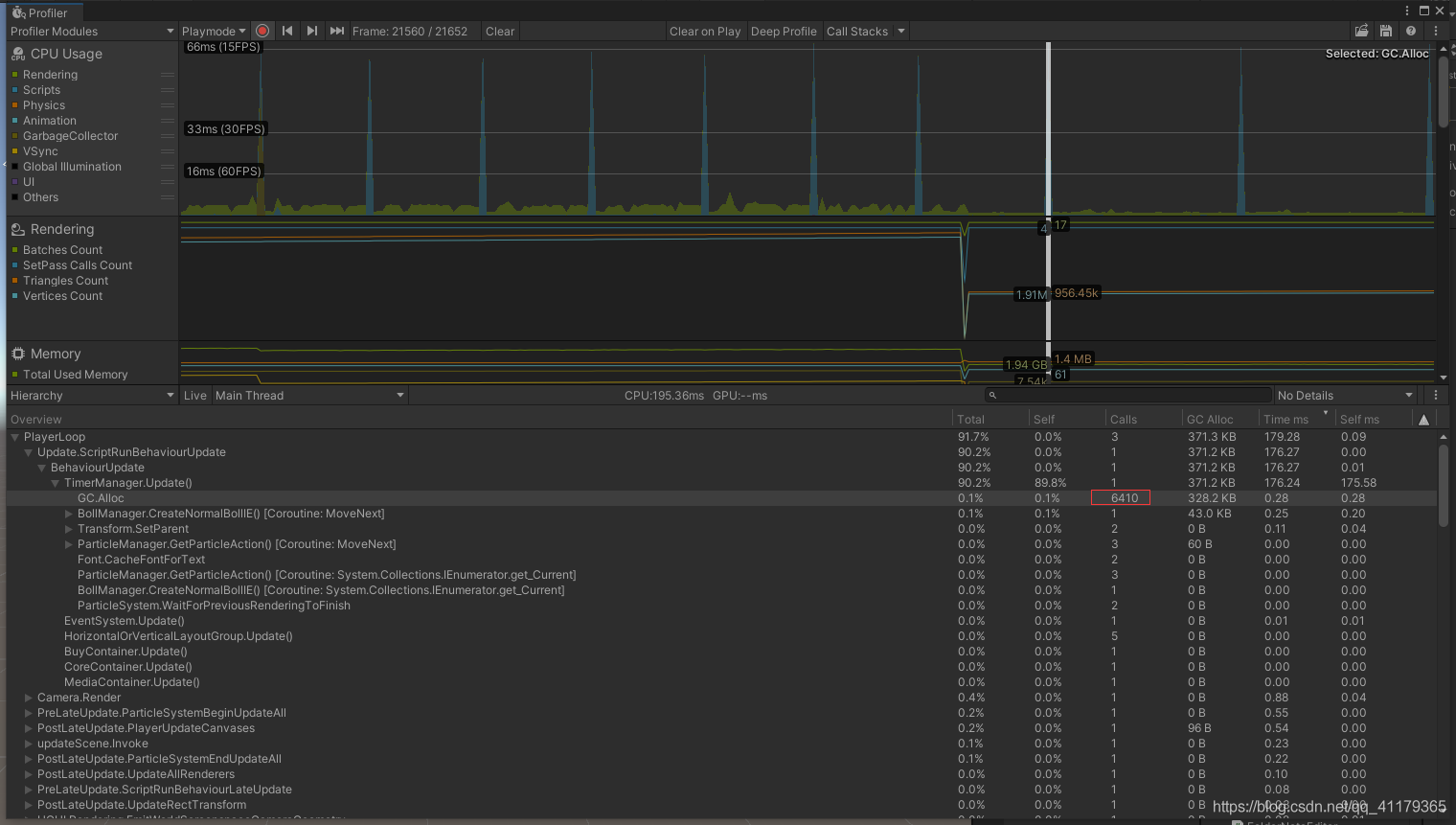Click the CPU Usage module icon
1456x825 pixels.
click(18, 54)
